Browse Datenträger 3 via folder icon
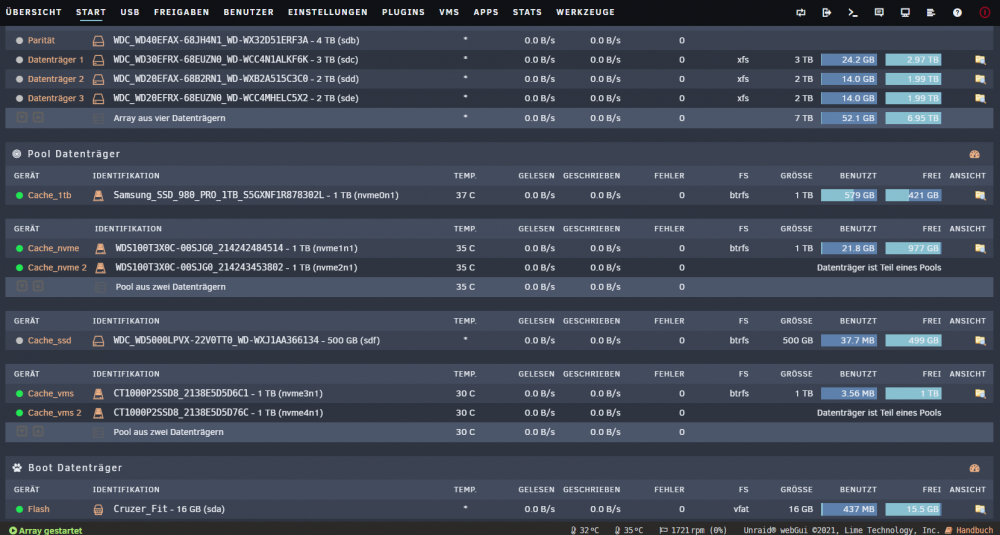 [x=980, y=99]
